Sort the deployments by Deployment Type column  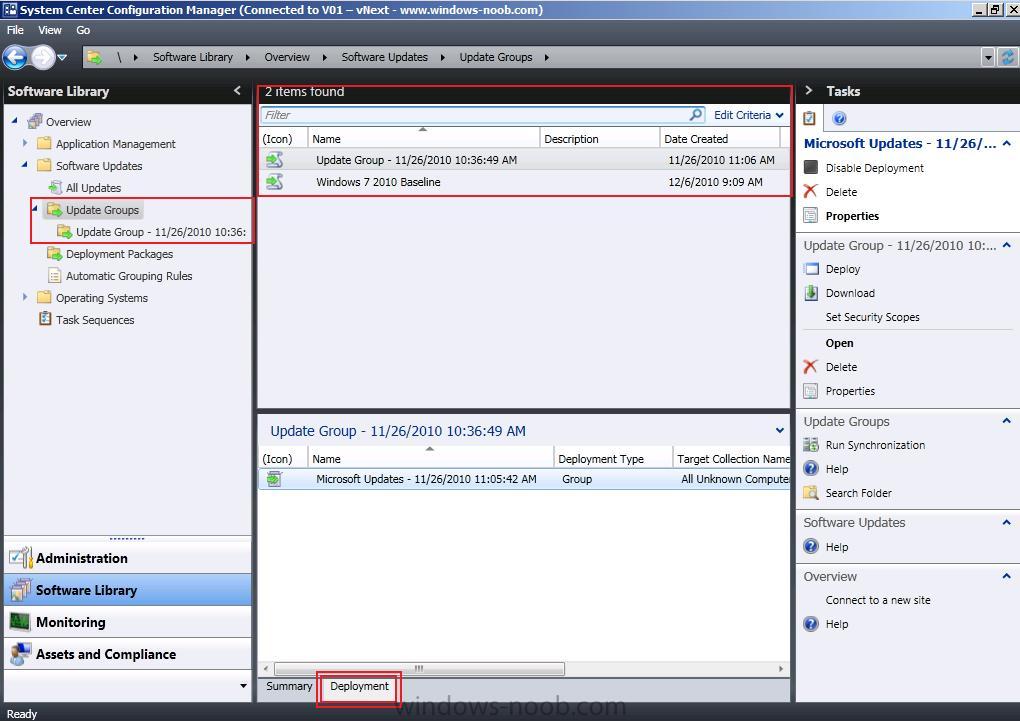(x=613, y=459)
